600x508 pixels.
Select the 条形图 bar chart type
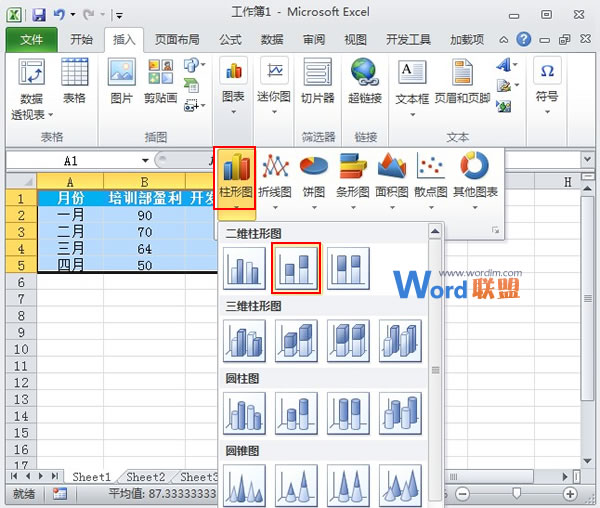[354, 177]
